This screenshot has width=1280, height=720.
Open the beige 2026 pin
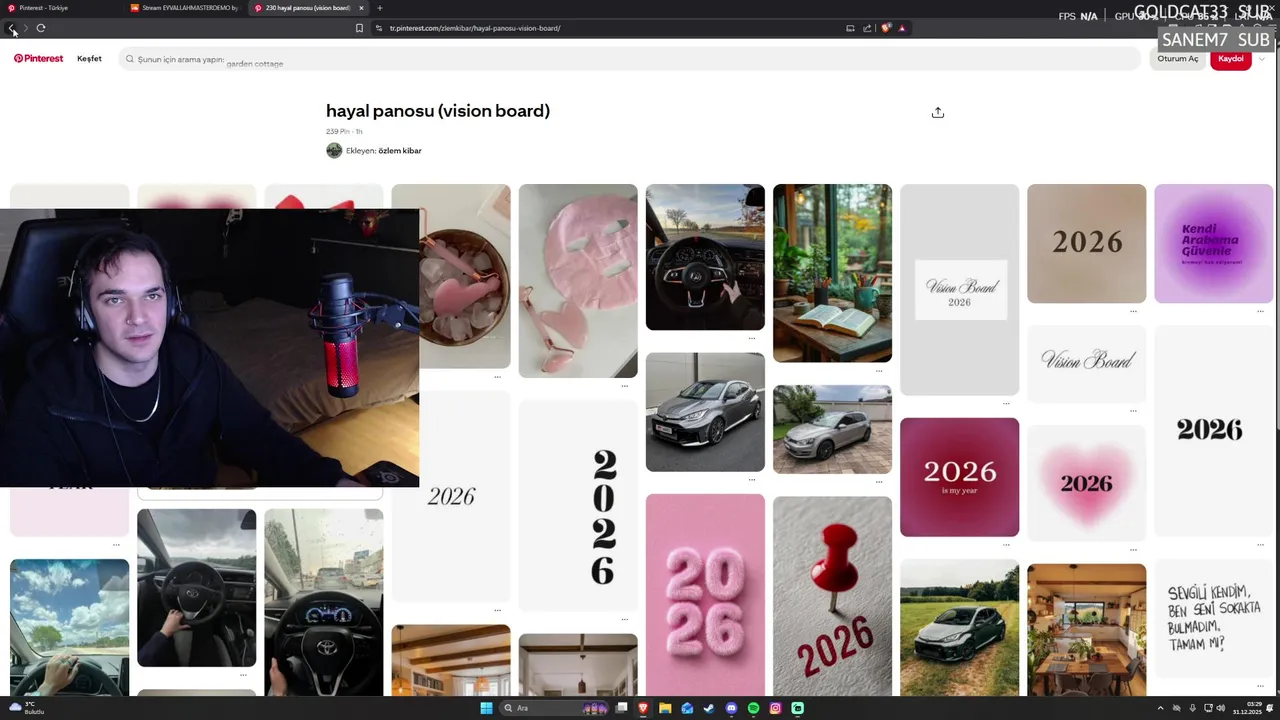point(1086,243)
